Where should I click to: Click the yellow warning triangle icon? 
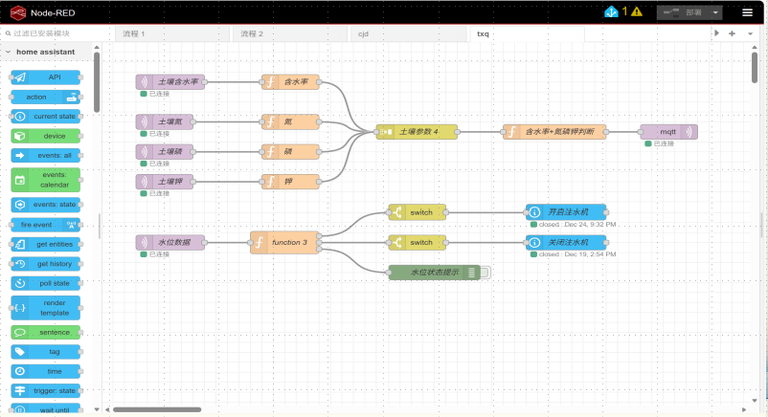pyautogui.click(x=636, y=12)
